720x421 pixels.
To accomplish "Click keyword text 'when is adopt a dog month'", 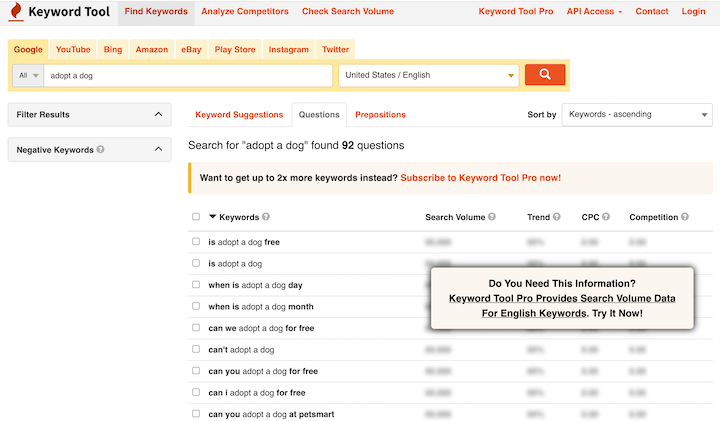I will pos(261,307).
